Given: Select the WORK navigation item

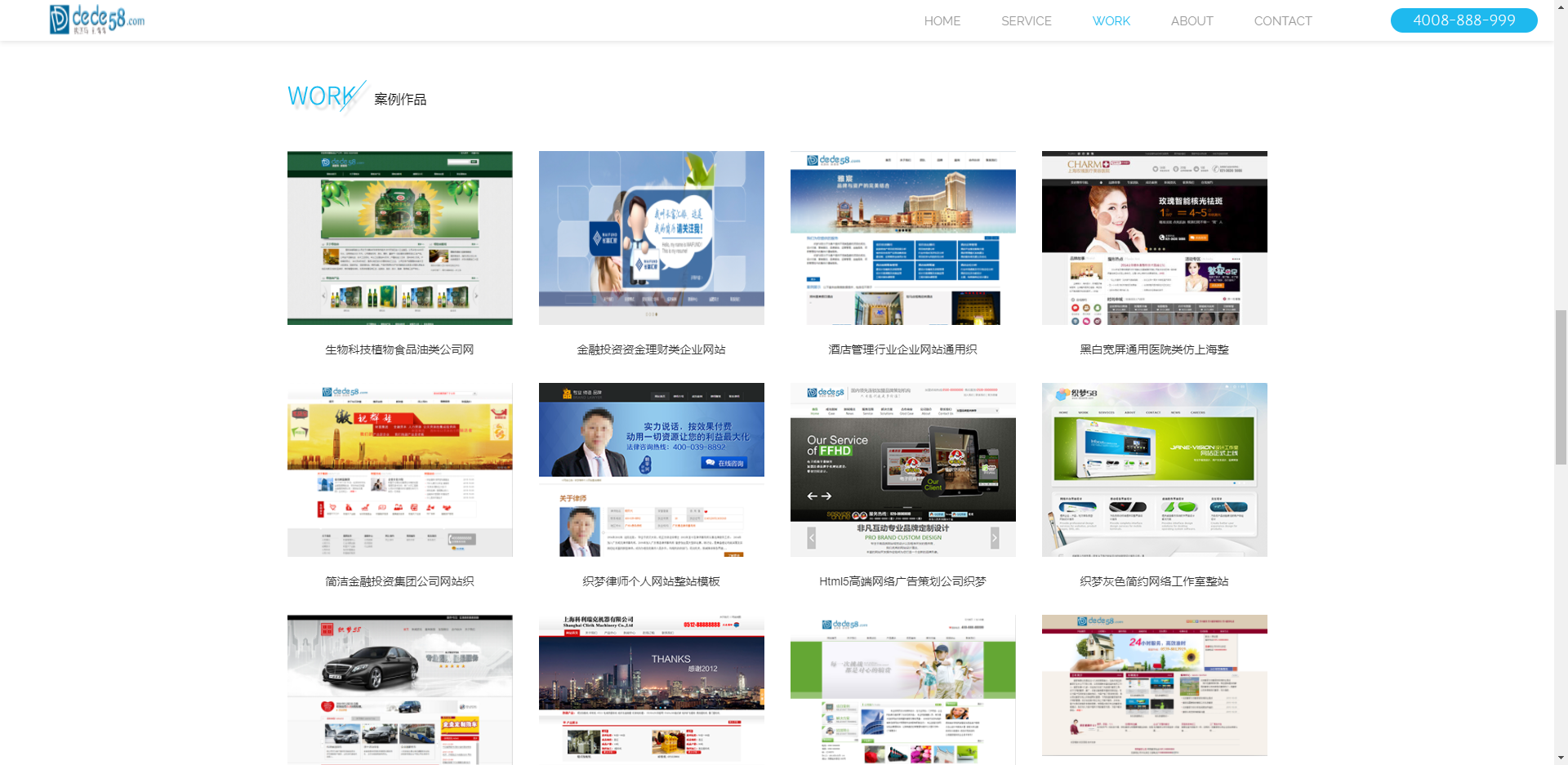Looking at the screenshot, I should [x=1111, y=21].
